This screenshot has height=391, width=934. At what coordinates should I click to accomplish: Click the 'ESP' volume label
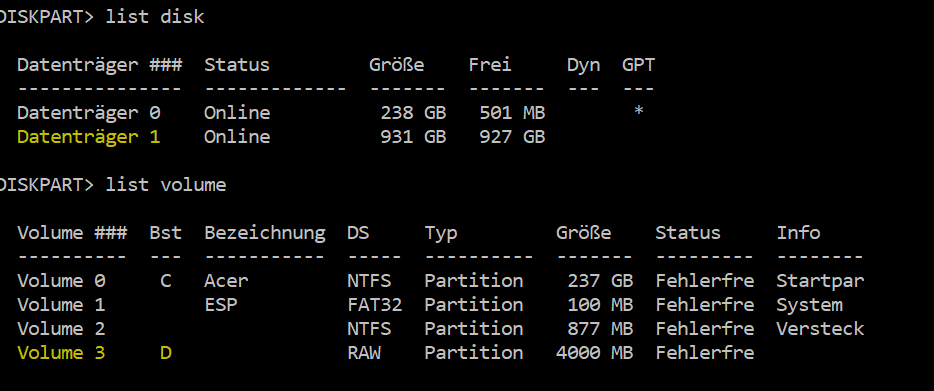coord(221,305)
